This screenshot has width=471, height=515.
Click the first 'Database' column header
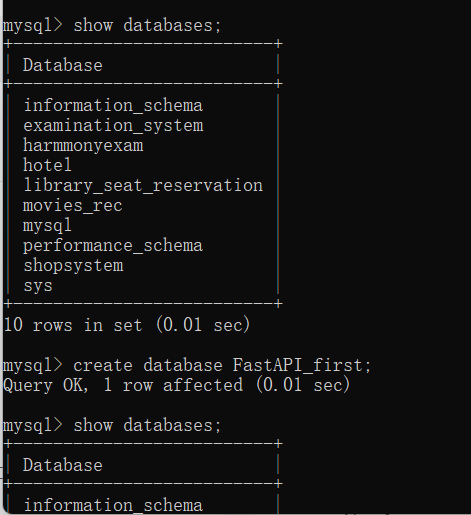(63, 65)
